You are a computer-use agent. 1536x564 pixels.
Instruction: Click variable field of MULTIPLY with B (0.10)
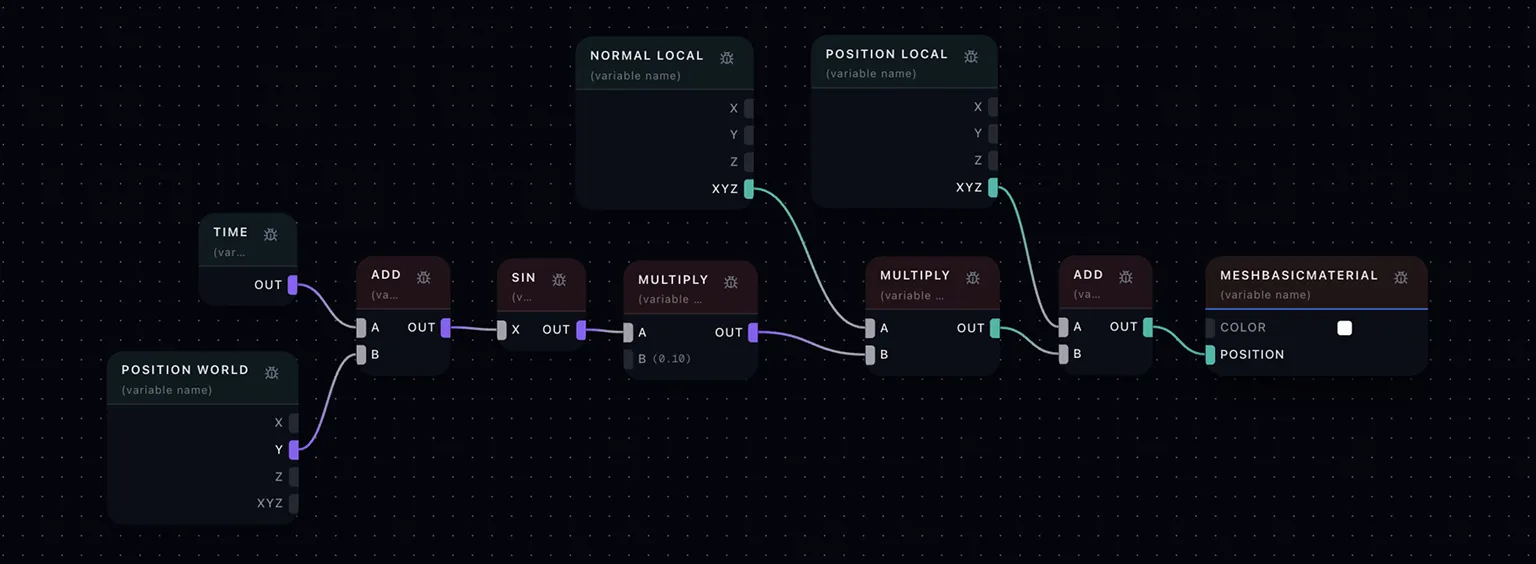[x=670, y=300]
